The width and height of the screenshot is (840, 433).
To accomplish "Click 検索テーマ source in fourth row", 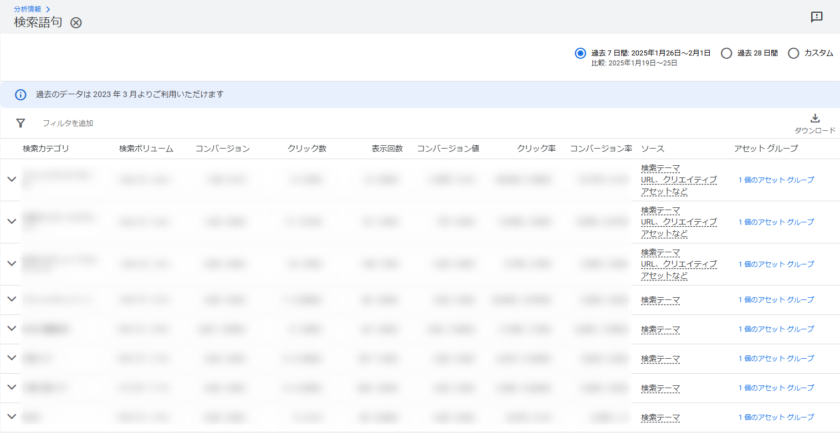I will [660, 300].
